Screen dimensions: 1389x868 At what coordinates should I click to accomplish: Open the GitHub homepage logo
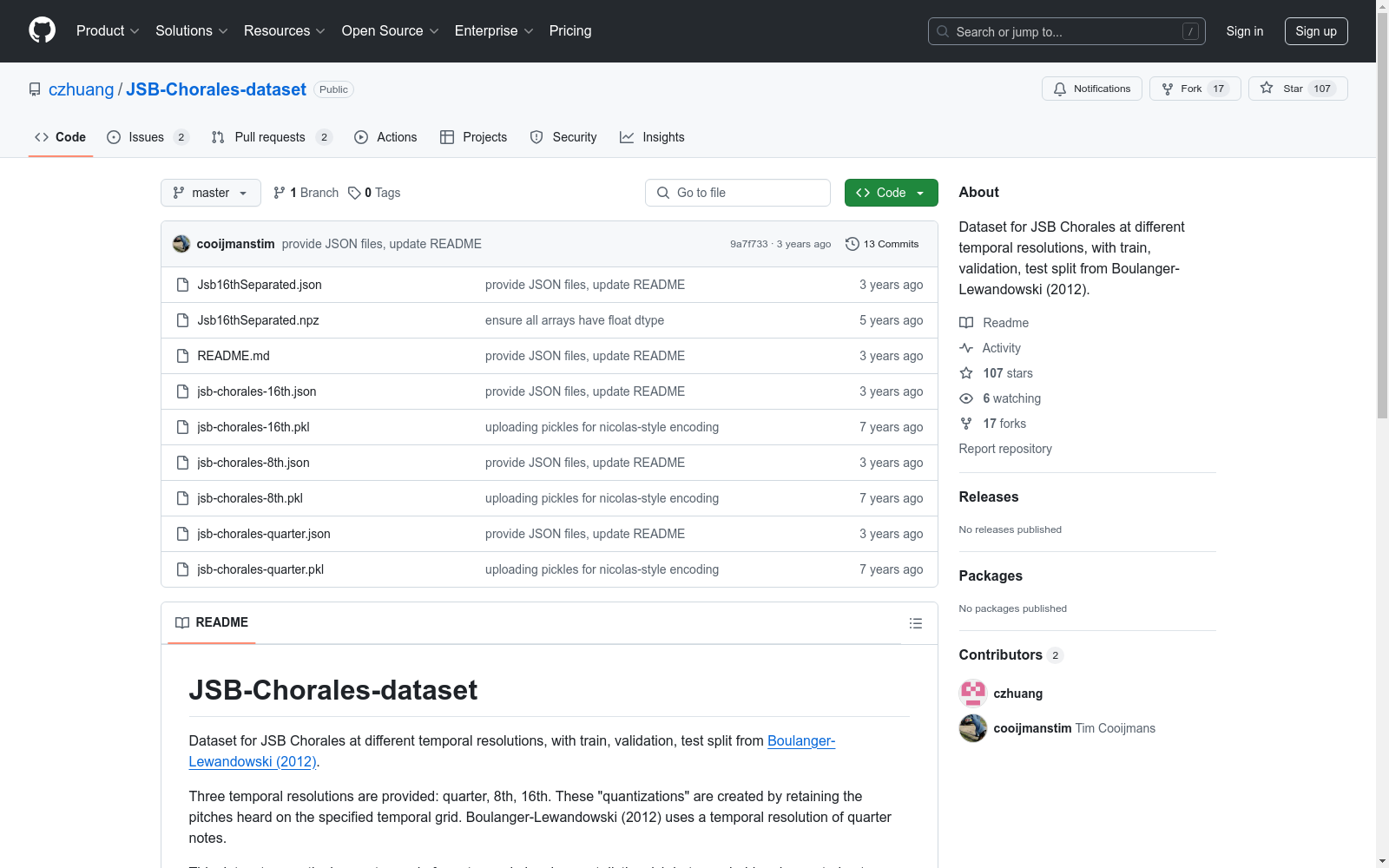click(42, 30)
